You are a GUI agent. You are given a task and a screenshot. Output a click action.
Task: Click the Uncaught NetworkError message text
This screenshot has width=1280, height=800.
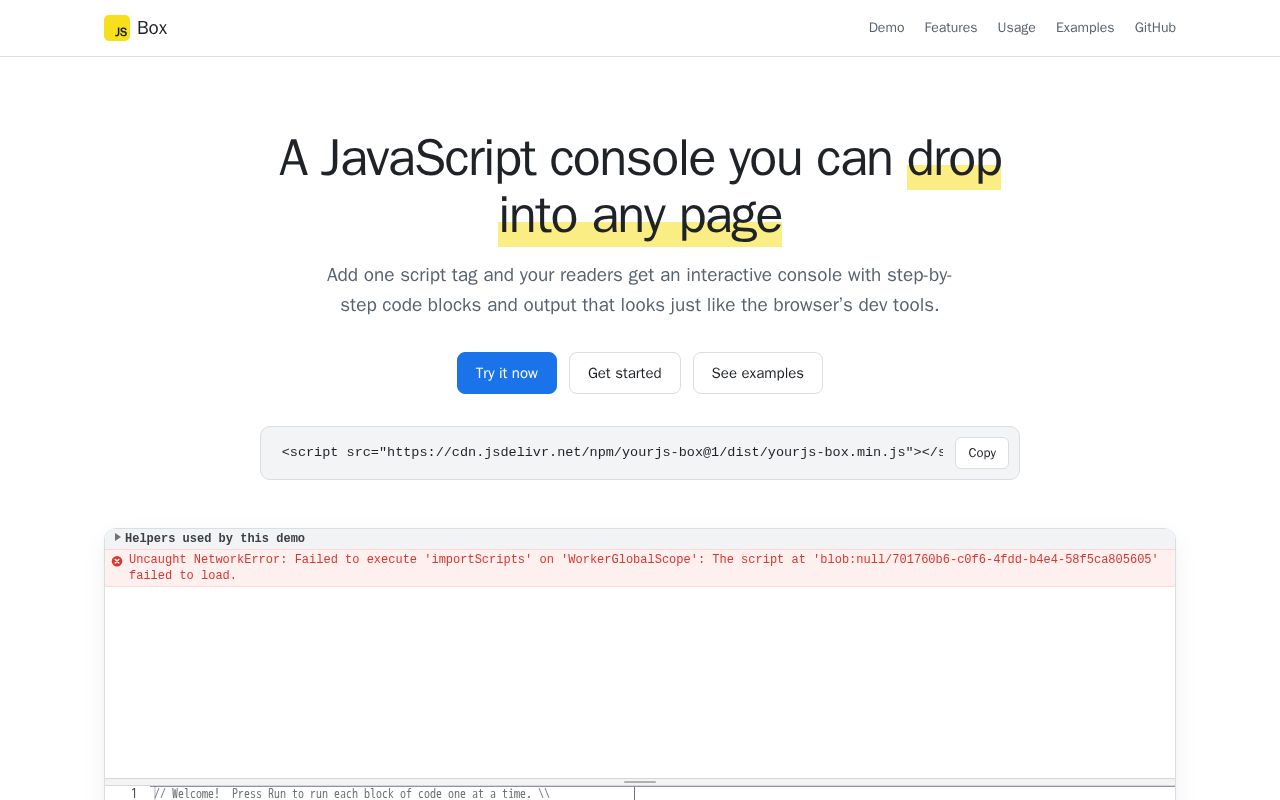coord(644,567)
